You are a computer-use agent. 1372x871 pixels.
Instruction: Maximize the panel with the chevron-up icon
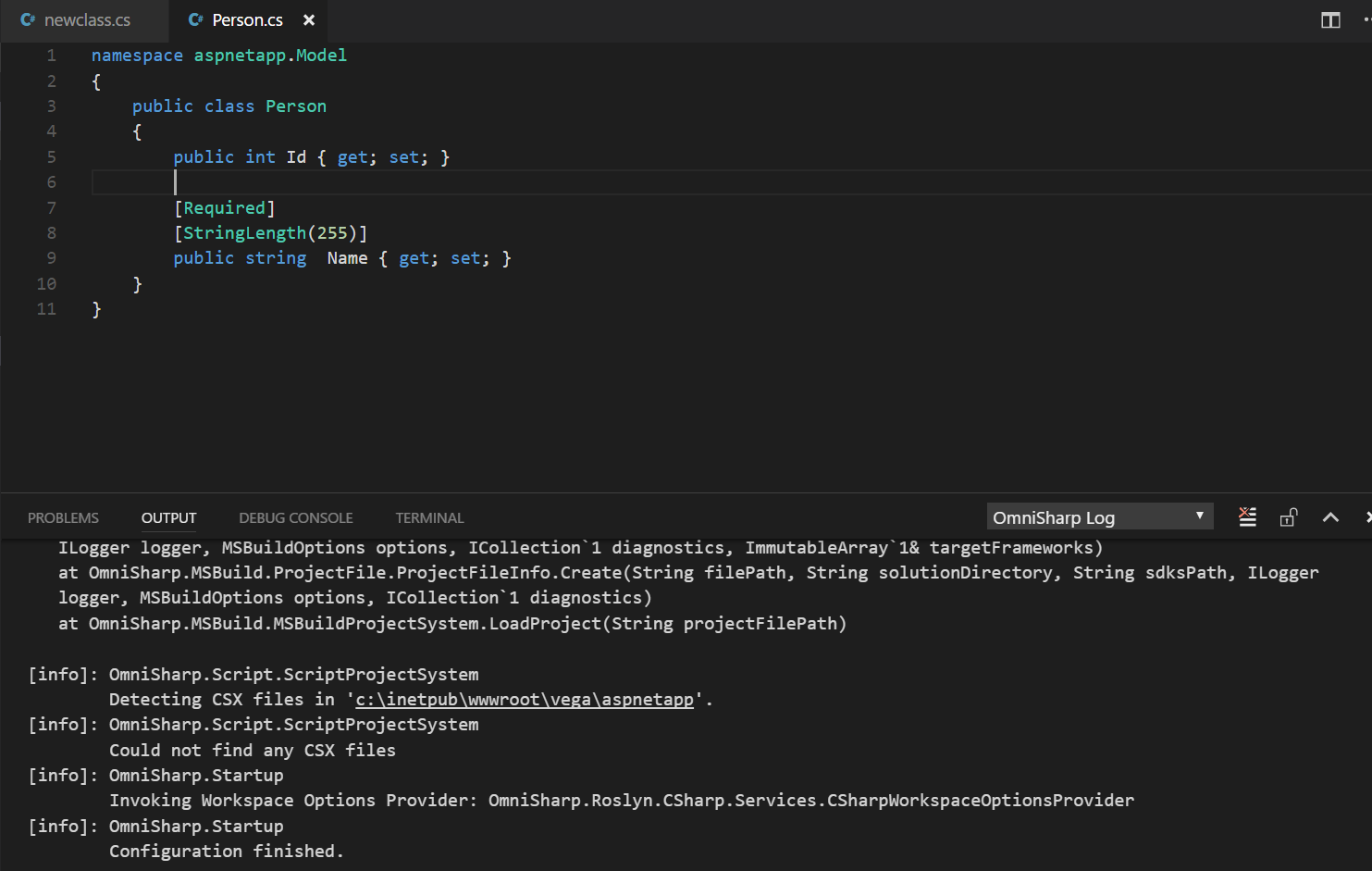pos(1330,517)
